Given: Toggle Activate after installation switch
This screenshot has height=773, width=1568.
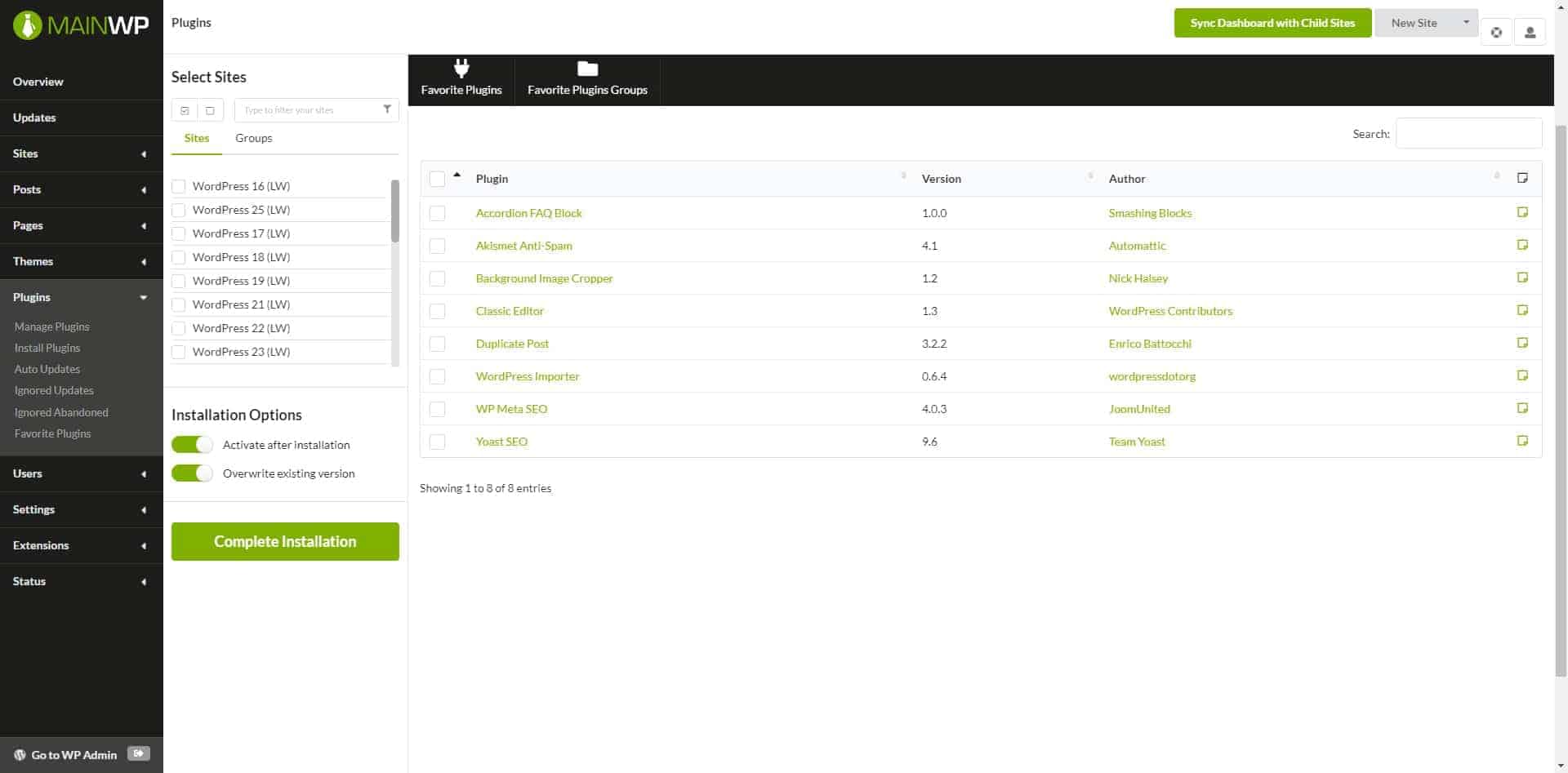Looking at the screenshot, I should (192, 445).
